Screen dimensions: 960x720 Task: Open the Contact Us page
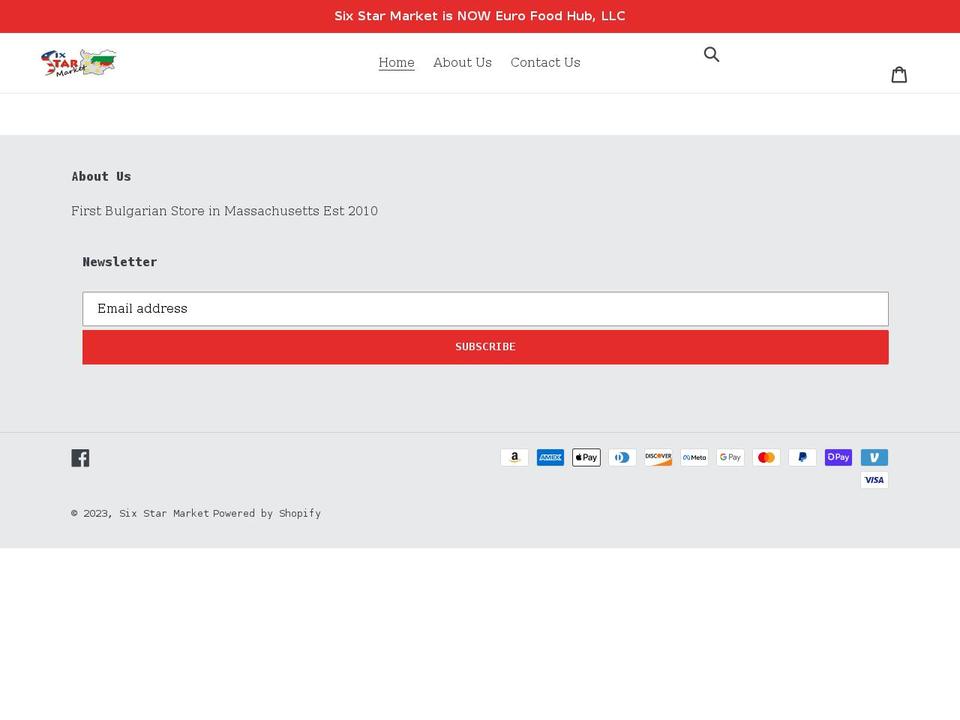[546, 62]
